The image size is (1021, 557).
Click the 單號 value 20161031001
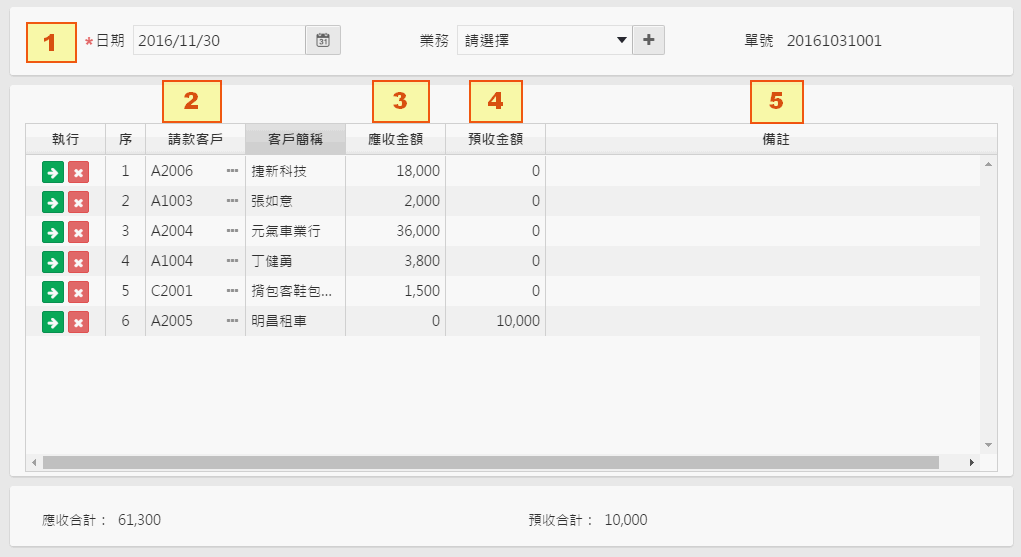coord(834,40)
